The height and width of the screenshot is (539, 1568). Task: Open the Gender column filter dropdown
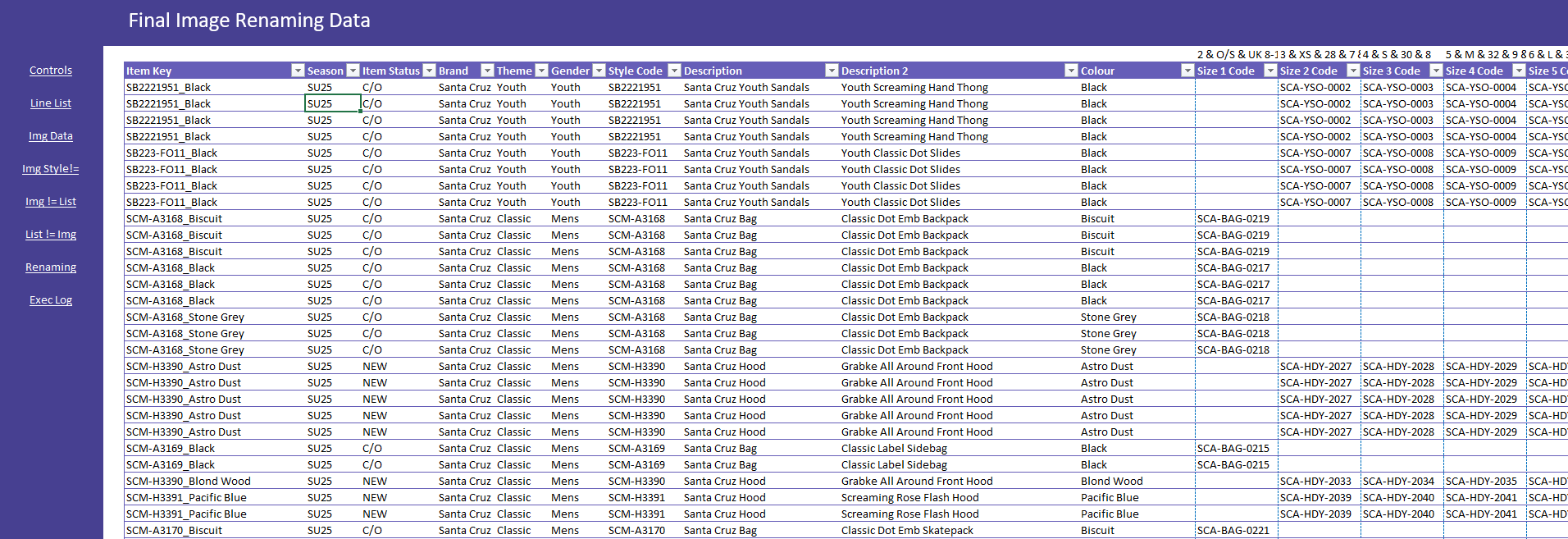[599, 71]
